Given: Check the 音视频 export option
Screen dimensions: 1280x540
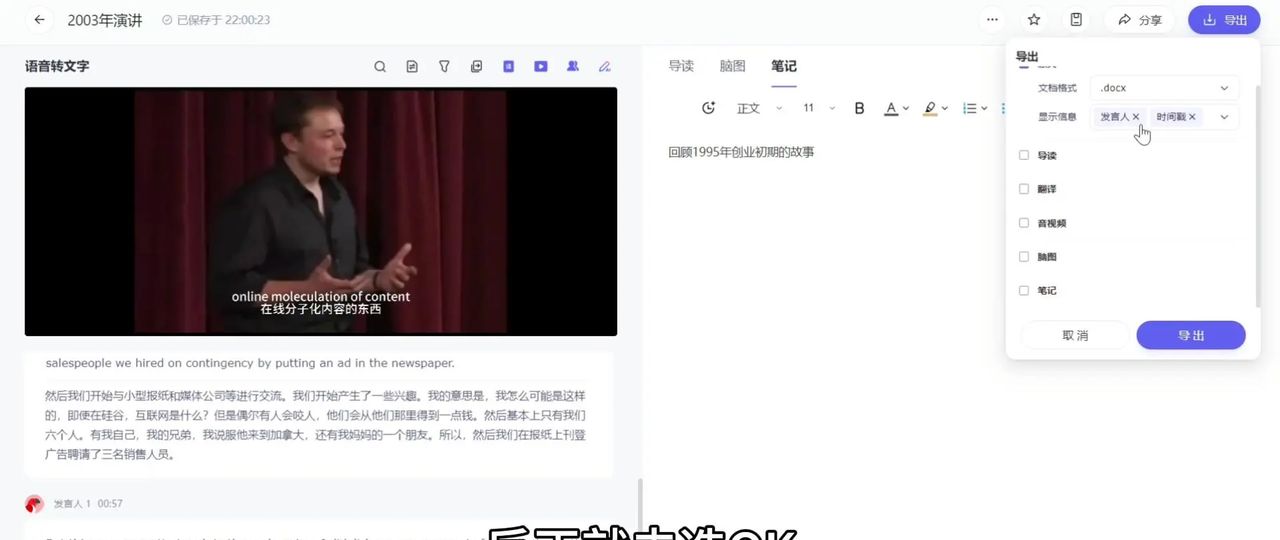Looking at the screenshot, I should [1024, 223].
